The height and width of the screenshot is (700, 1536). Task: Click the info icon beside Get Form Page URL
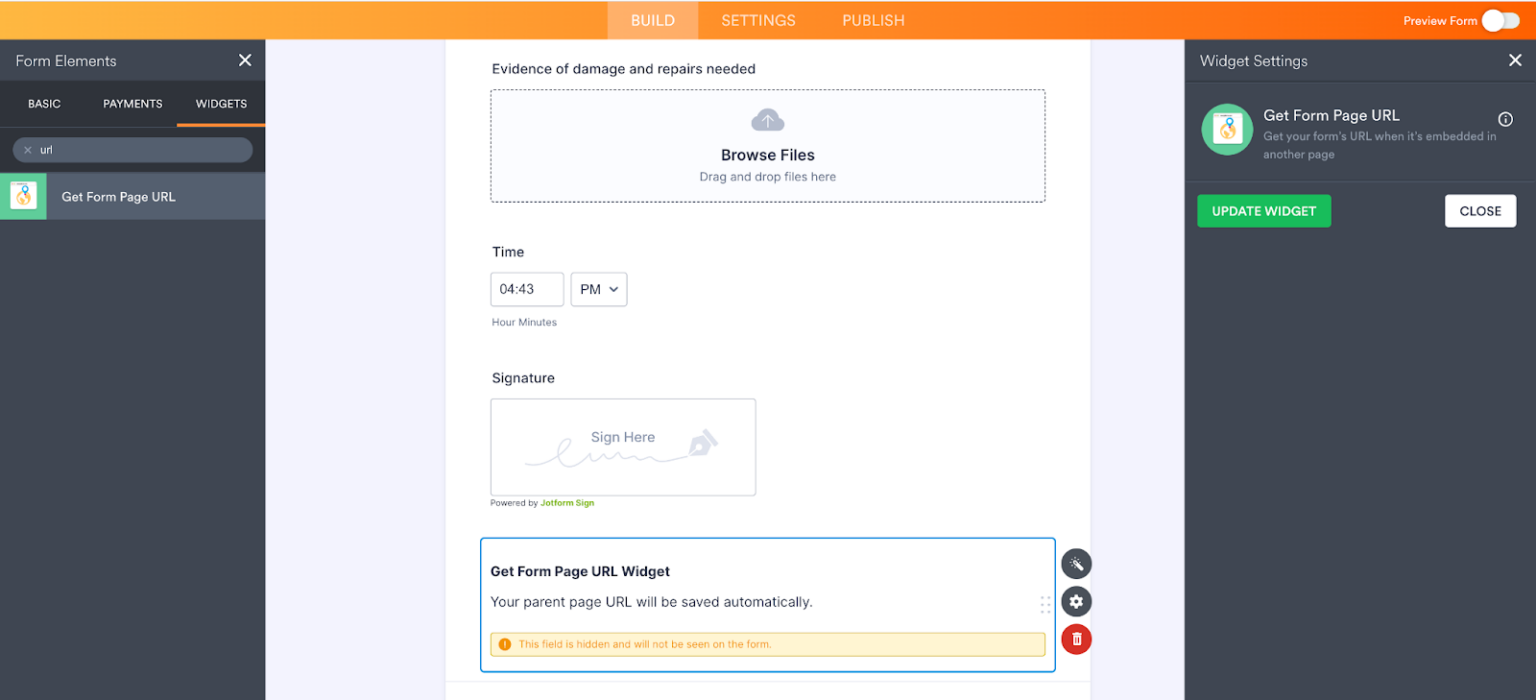1504,119
